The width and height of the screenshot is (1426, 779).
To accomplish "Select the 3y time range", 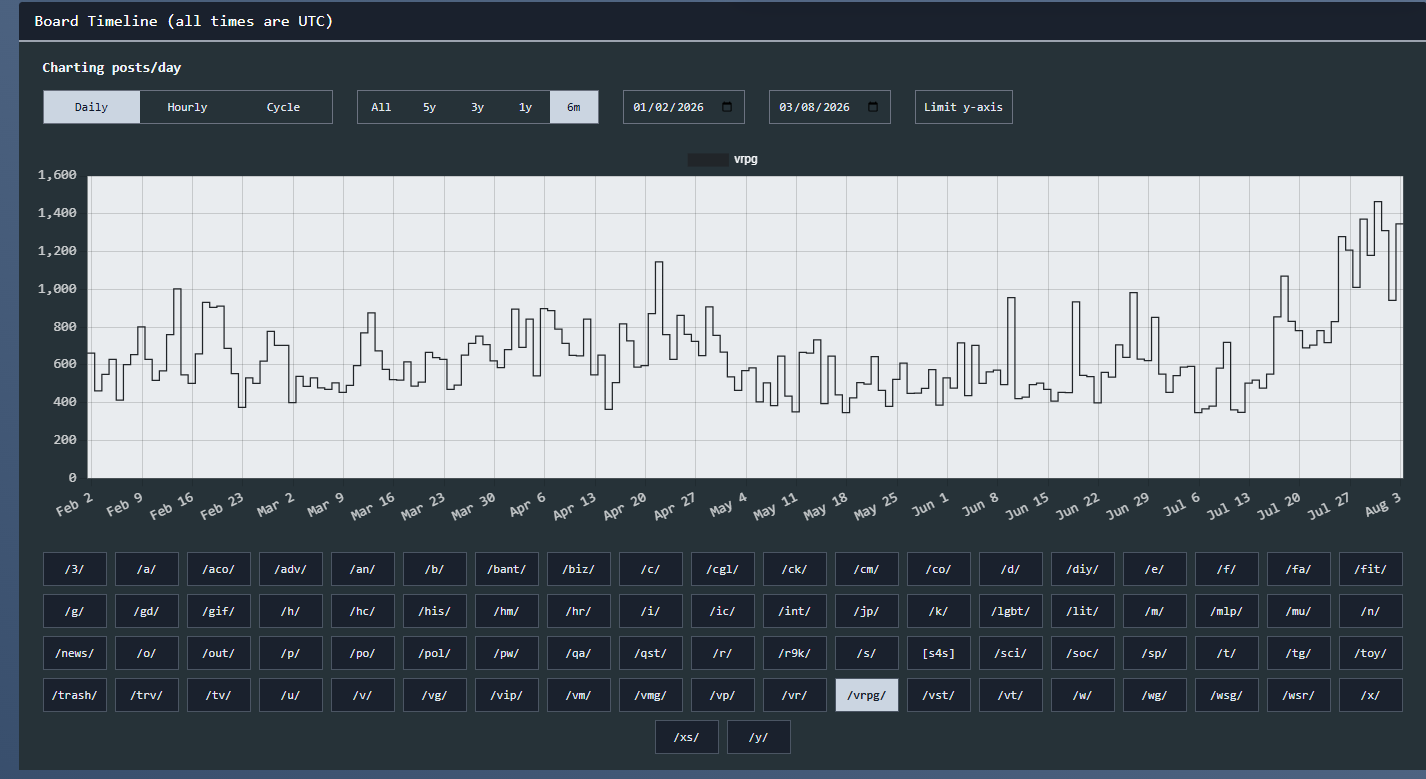I will click(478, 107).
